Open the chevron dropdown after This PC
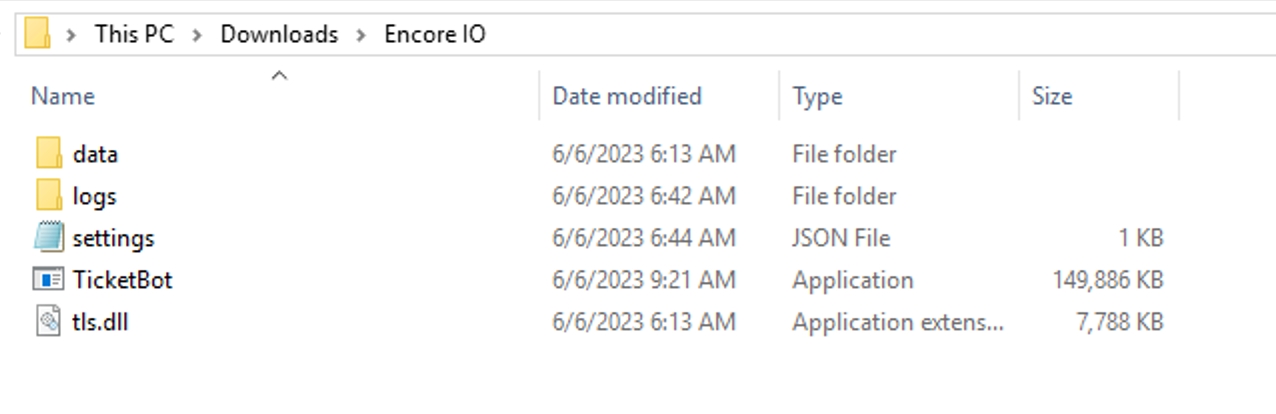This screenshot has height=414, width=1276. 197,35
